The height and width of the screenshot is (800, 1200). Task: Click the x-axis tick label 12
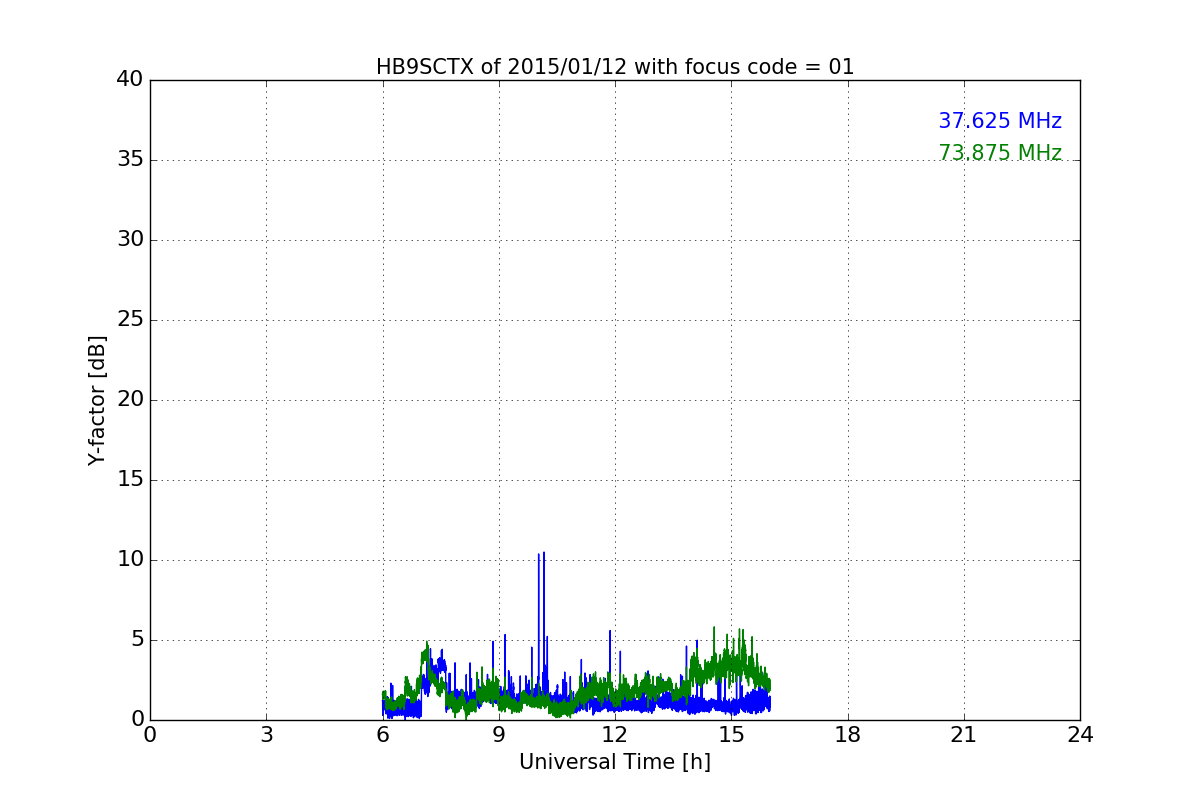click(615, 735)
